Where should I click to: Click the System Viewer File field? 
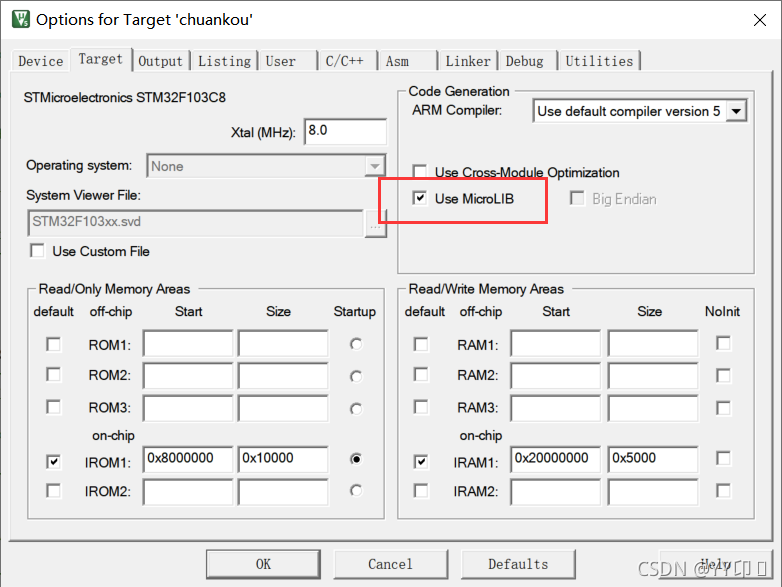pyautogui.click(x=196, y=222)
